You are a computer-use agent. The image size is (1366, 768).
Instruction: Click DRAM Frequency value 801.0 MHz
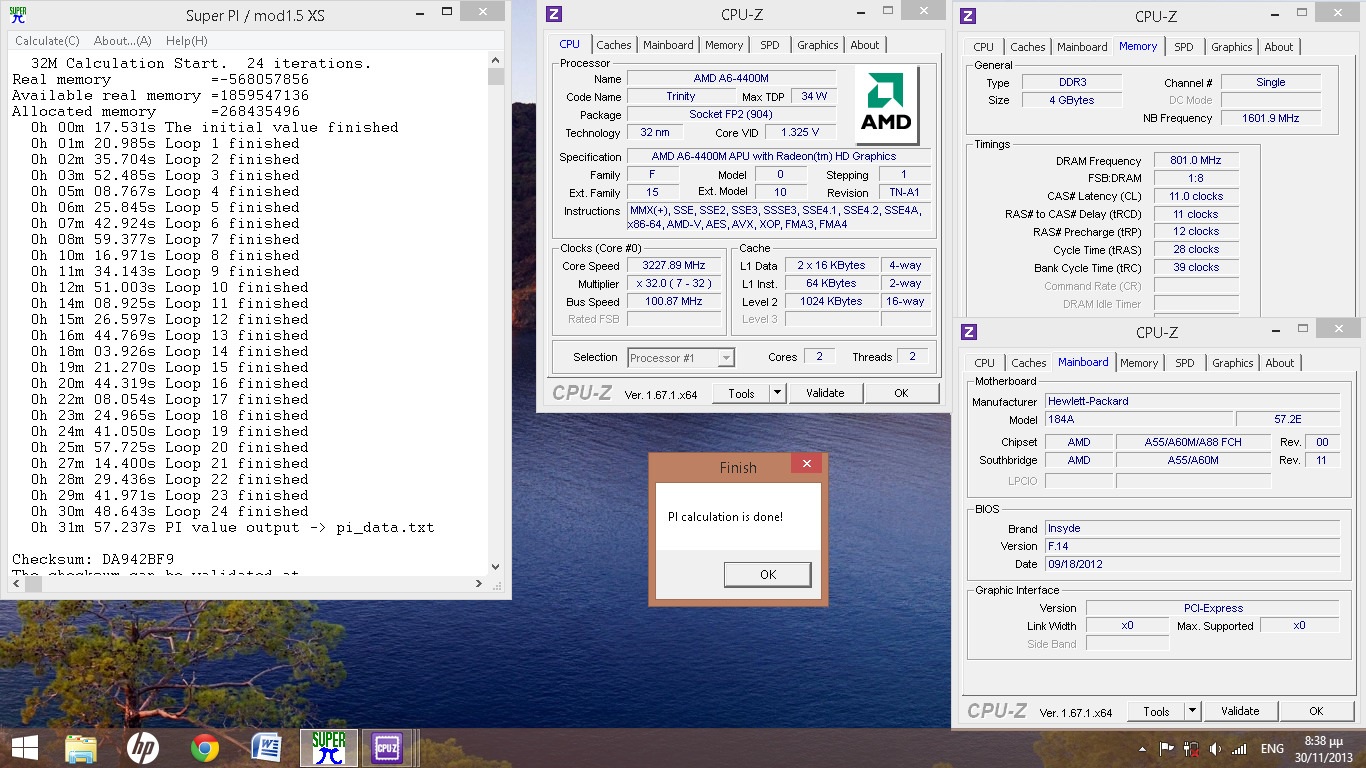pyautogui.click(x=1196, y=160)
